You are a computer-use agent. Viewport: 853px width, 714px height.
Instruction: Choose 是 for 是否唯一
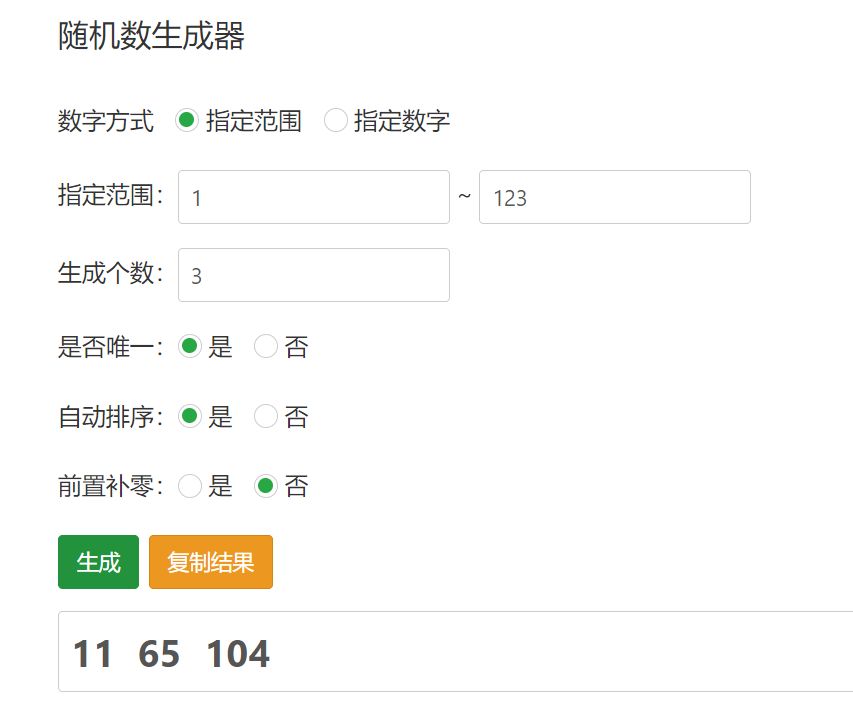[189, 347]
